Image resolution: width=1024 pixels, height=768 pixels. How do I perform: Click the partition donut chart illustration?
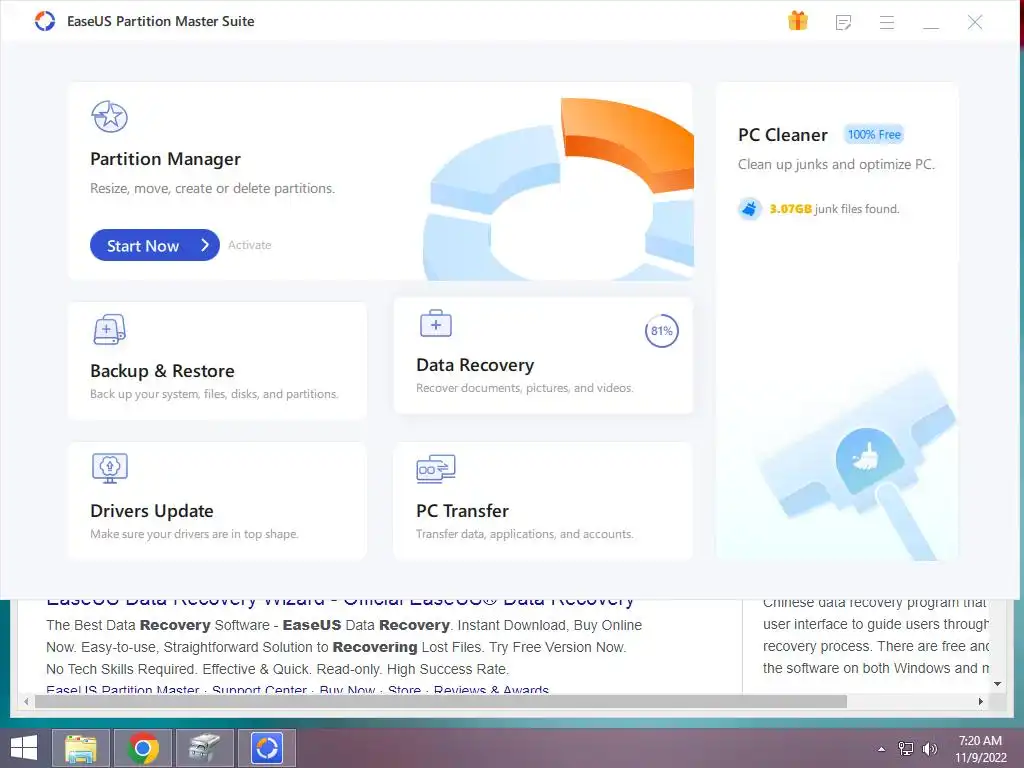(x=559, y=189)
